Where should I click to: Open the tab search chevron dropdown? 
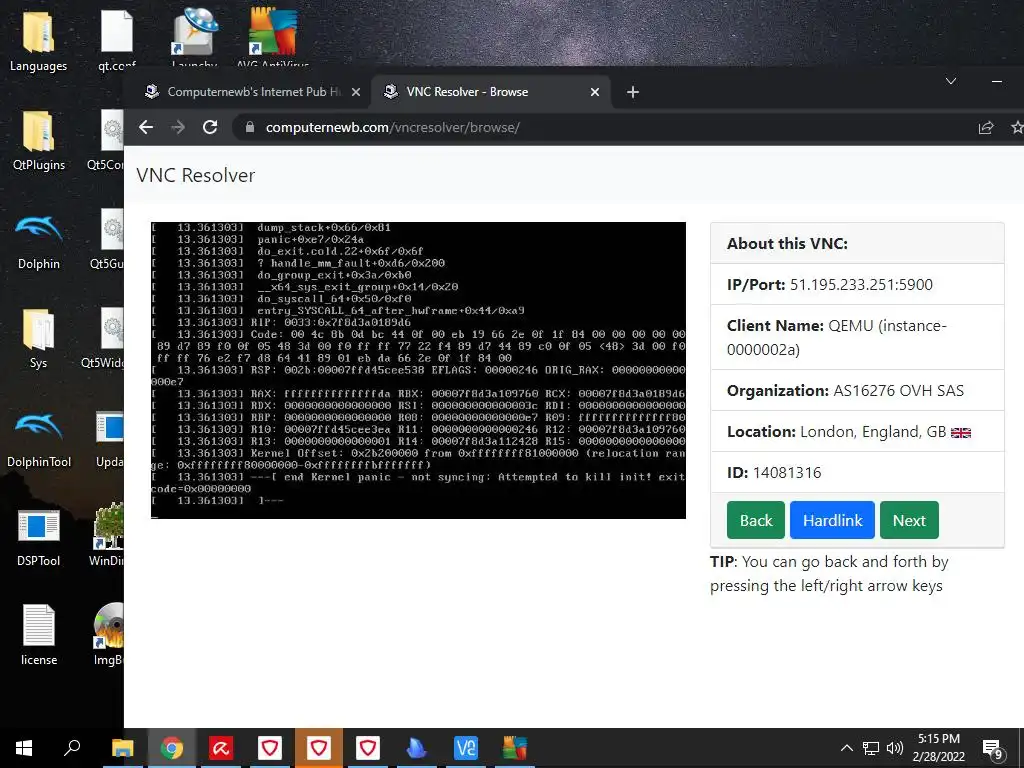point(951,82)
